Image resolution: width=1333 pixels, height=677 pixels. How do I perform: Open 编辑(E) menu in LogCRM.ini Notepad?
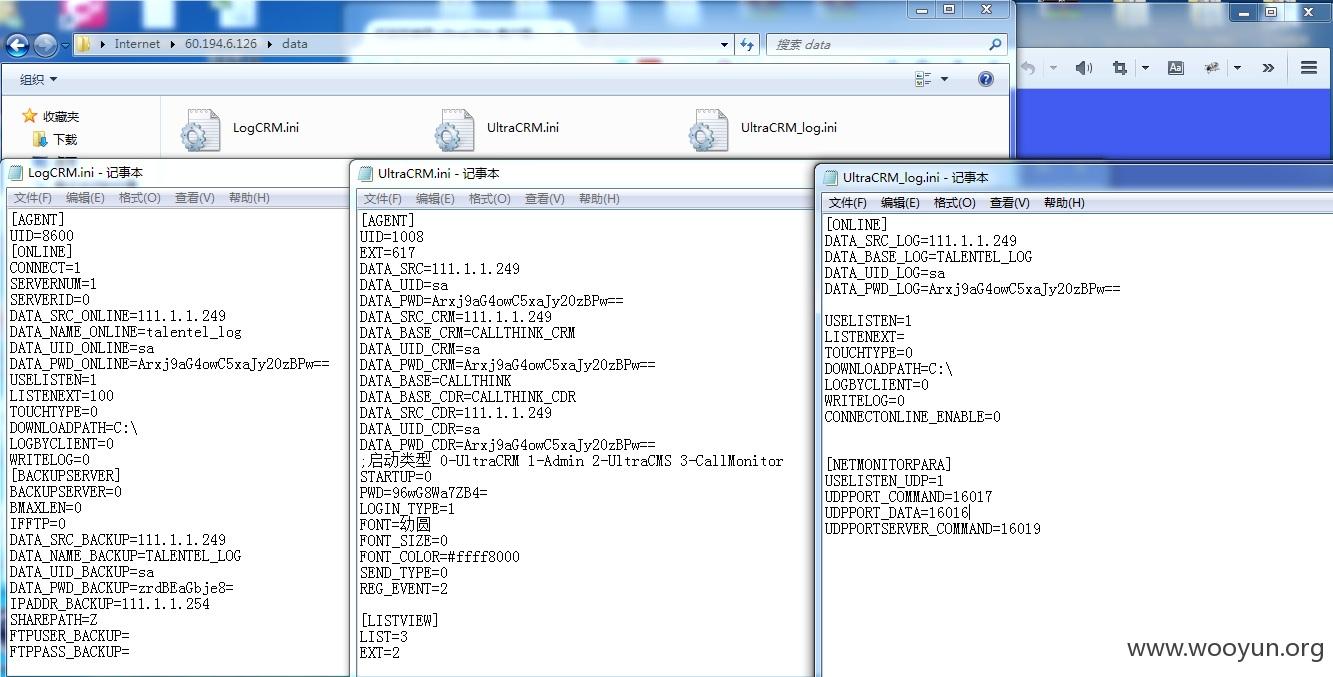pyautogui.click(x=85, y=198)
